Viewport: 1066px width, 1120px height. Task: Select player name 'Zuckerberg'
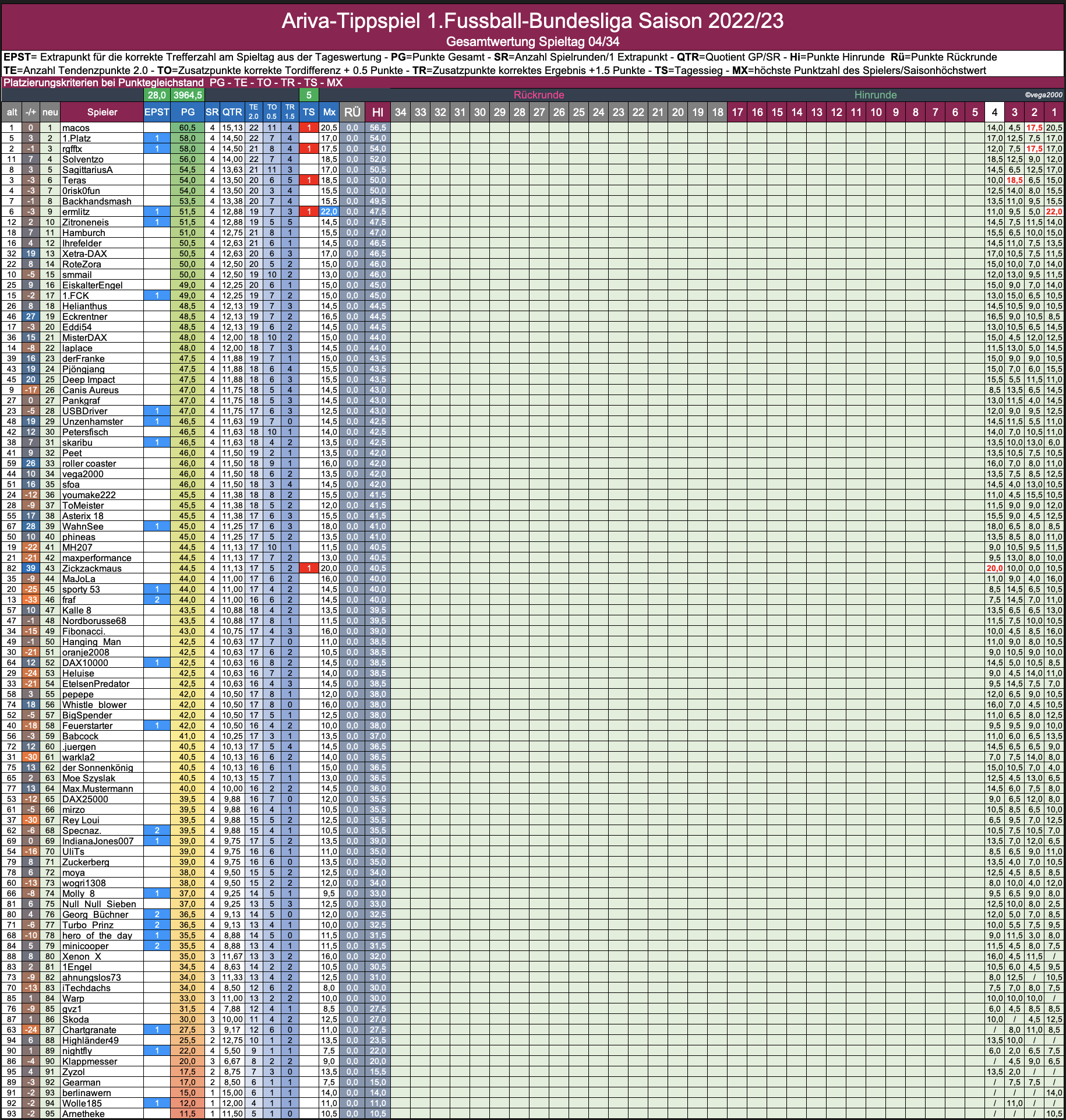coord(86,862)
